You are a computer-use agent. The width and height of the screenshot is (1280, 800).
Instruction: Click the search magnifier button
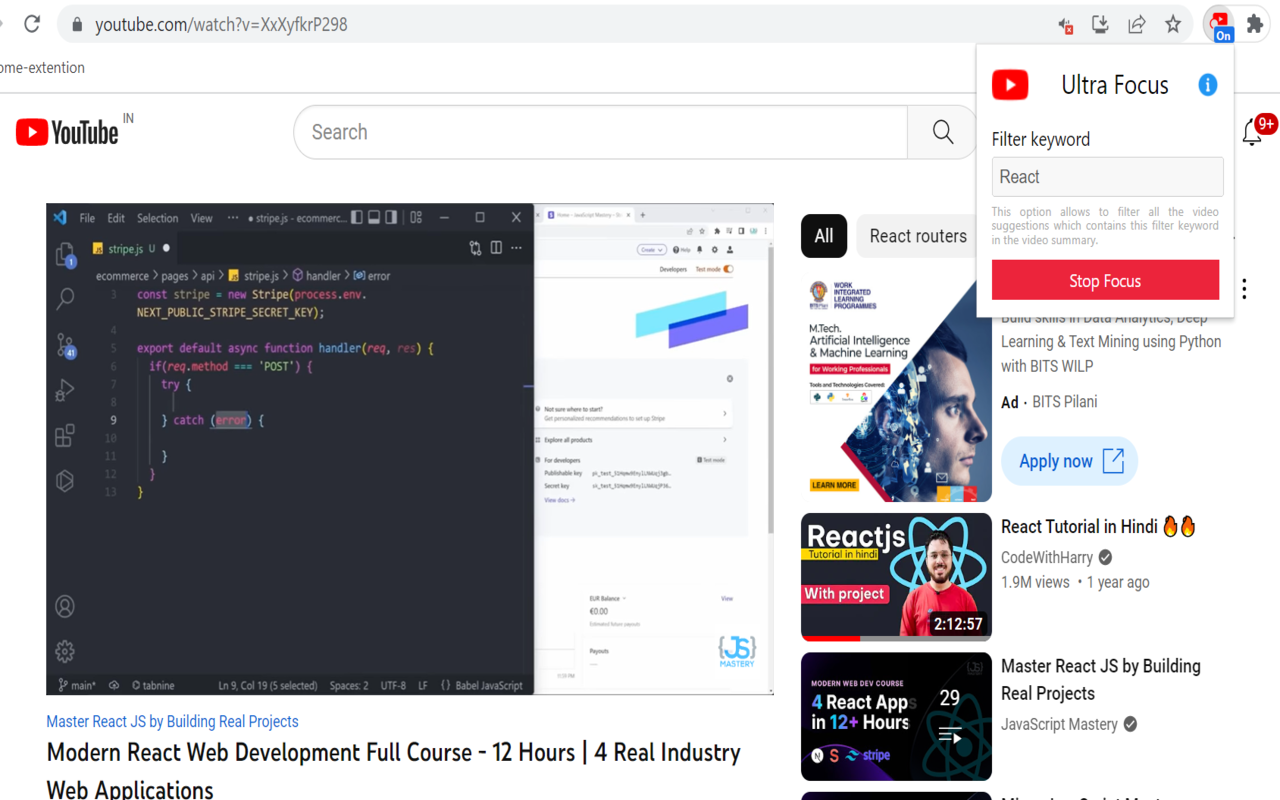point(942,132)
